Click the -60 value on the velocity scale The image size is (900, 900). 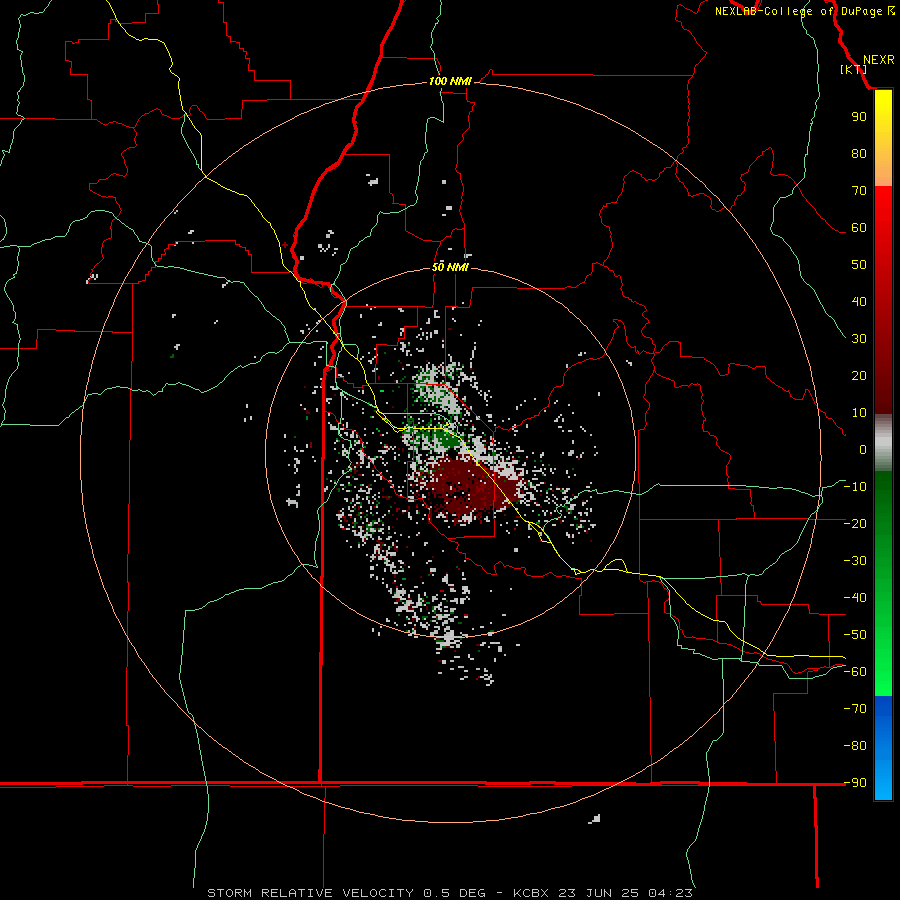tap(855, 672)
